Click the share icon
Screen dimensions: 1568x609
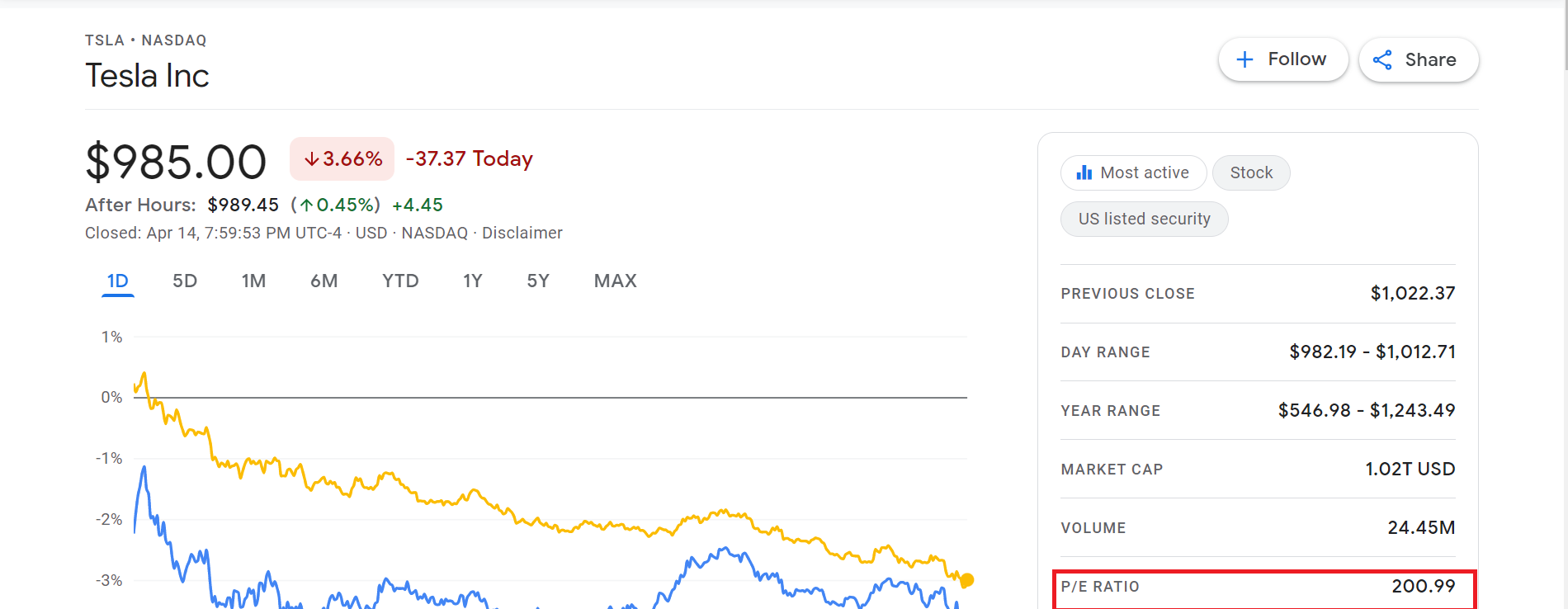[x=1382, y=59]
